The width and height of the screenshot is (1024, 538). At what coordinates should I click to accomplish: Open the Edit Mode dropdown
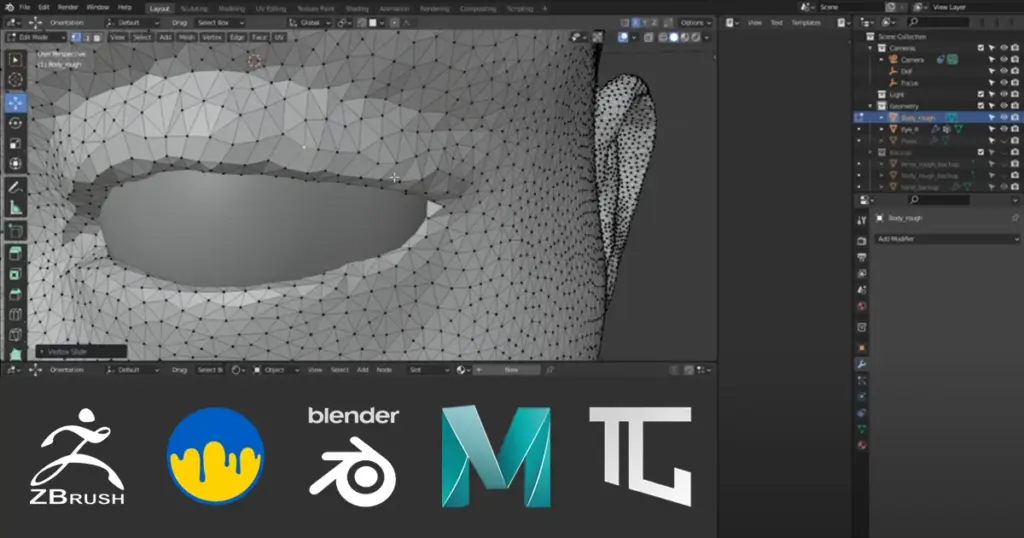[x=36, y=37]
